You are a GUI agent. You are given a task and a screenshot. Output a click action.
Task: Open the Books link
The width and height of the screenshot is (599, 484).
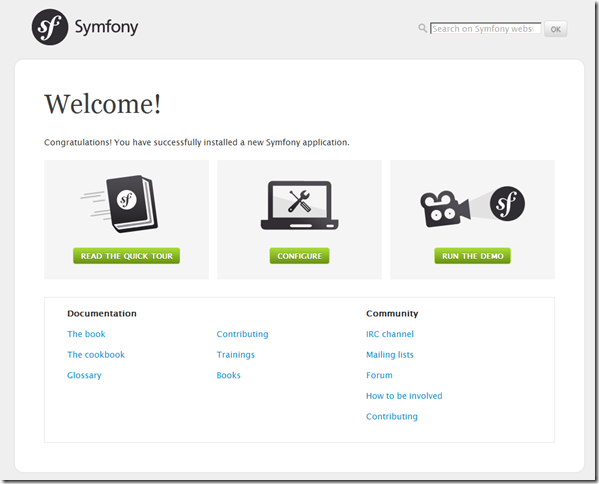pos(228,376)
